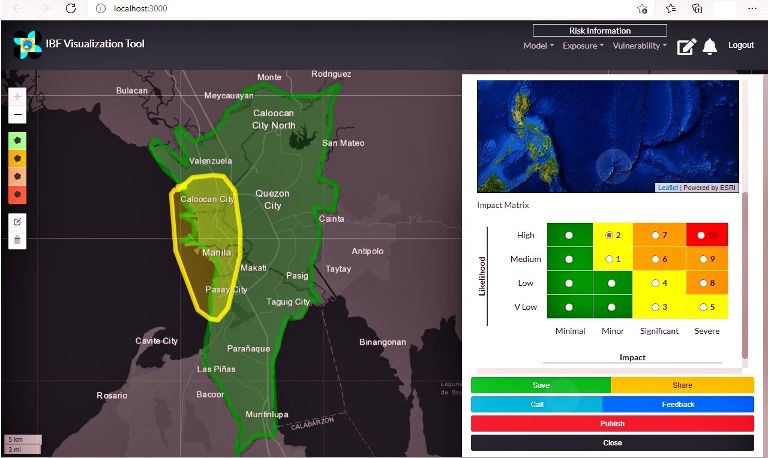768x458 pixels.
Task: Expand the Vulnerability dropdown menu
Action: click(x=640, y=46)
